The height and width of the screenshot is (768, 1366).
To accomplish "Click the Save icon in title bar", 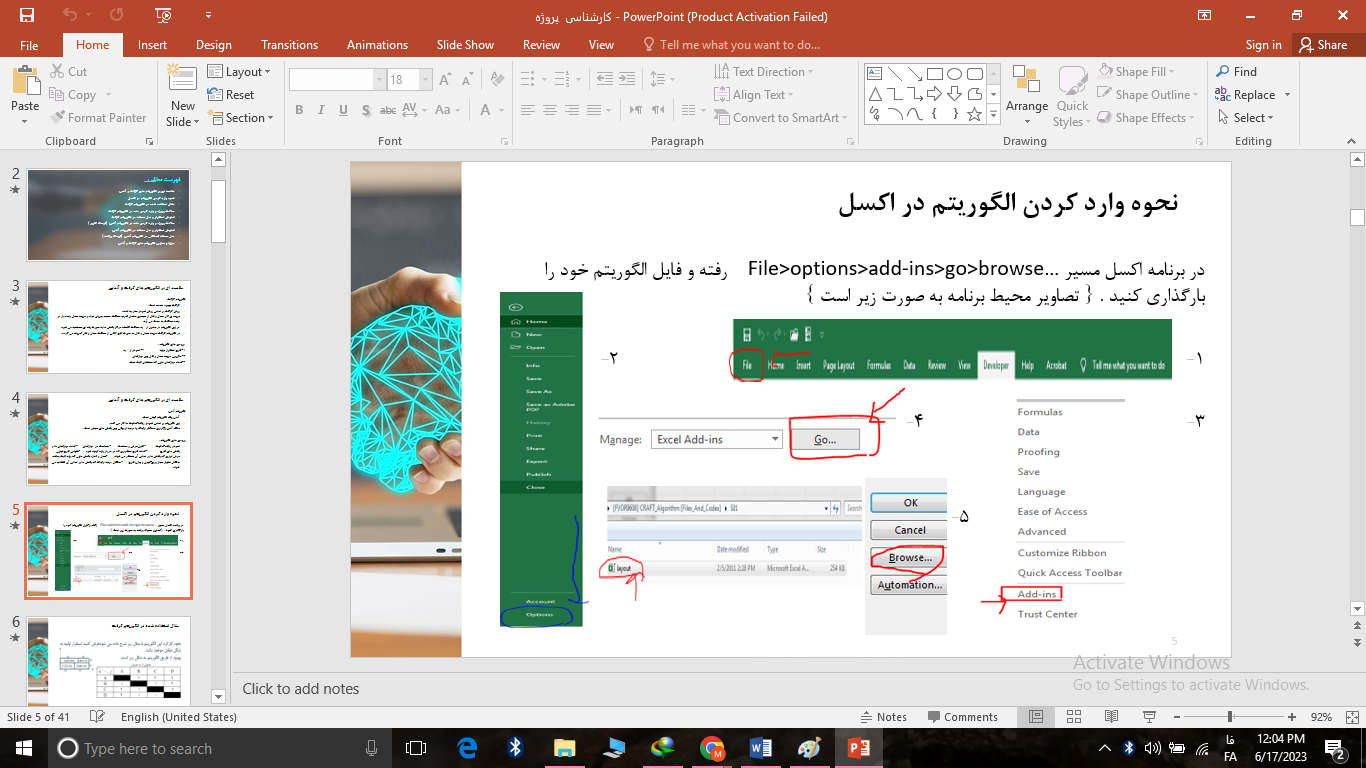I will tap(26, 15).
